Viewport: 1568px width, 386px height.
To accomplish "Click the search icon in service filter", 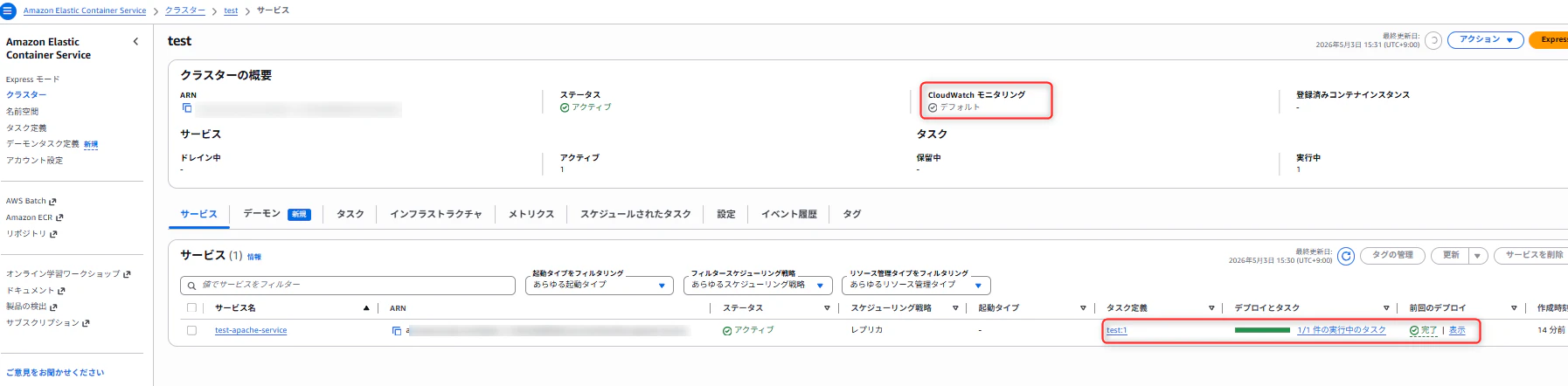I will (x=191, y=286).
